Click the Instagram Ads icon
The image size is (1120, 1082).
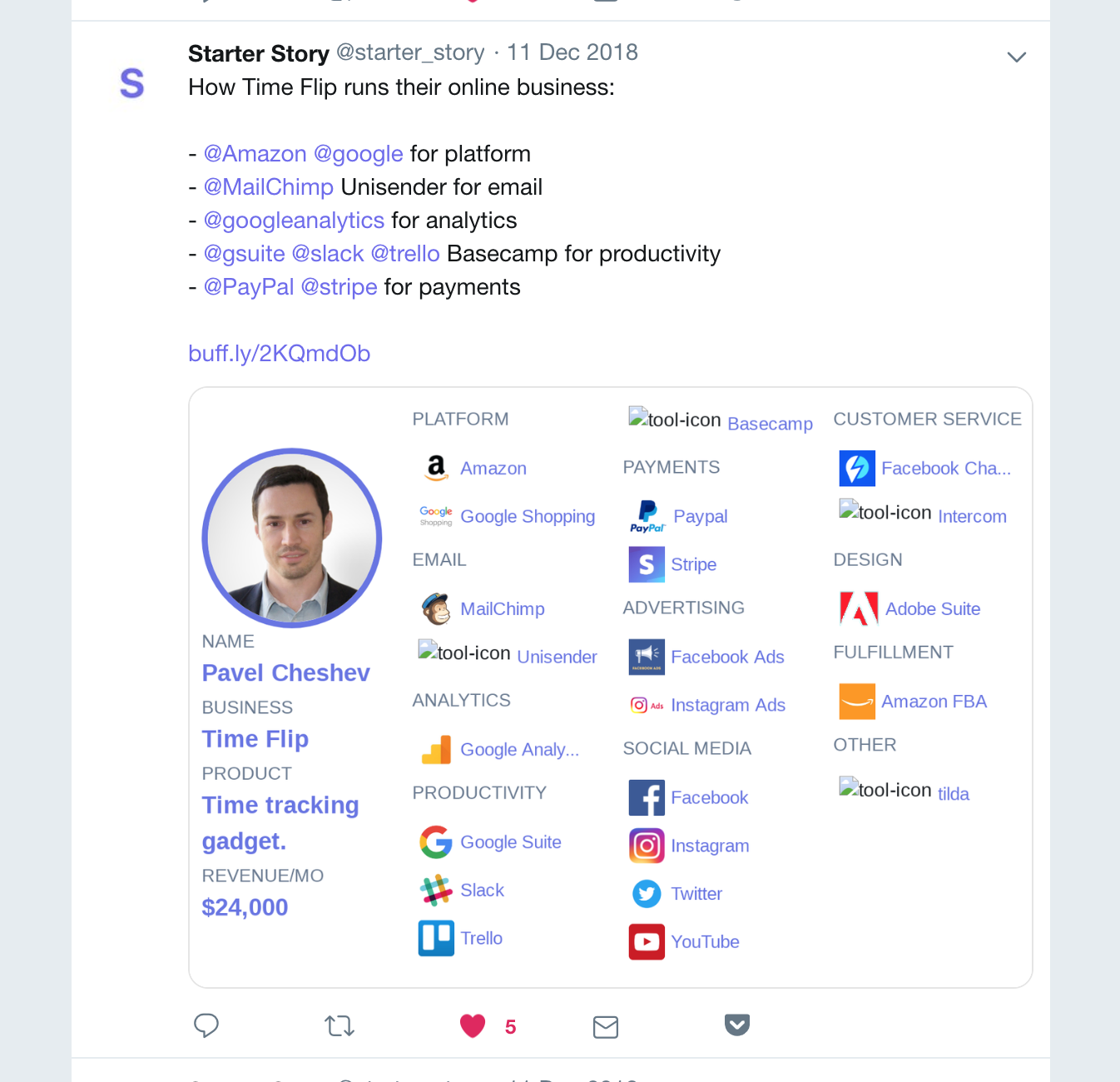pos(647,705)
